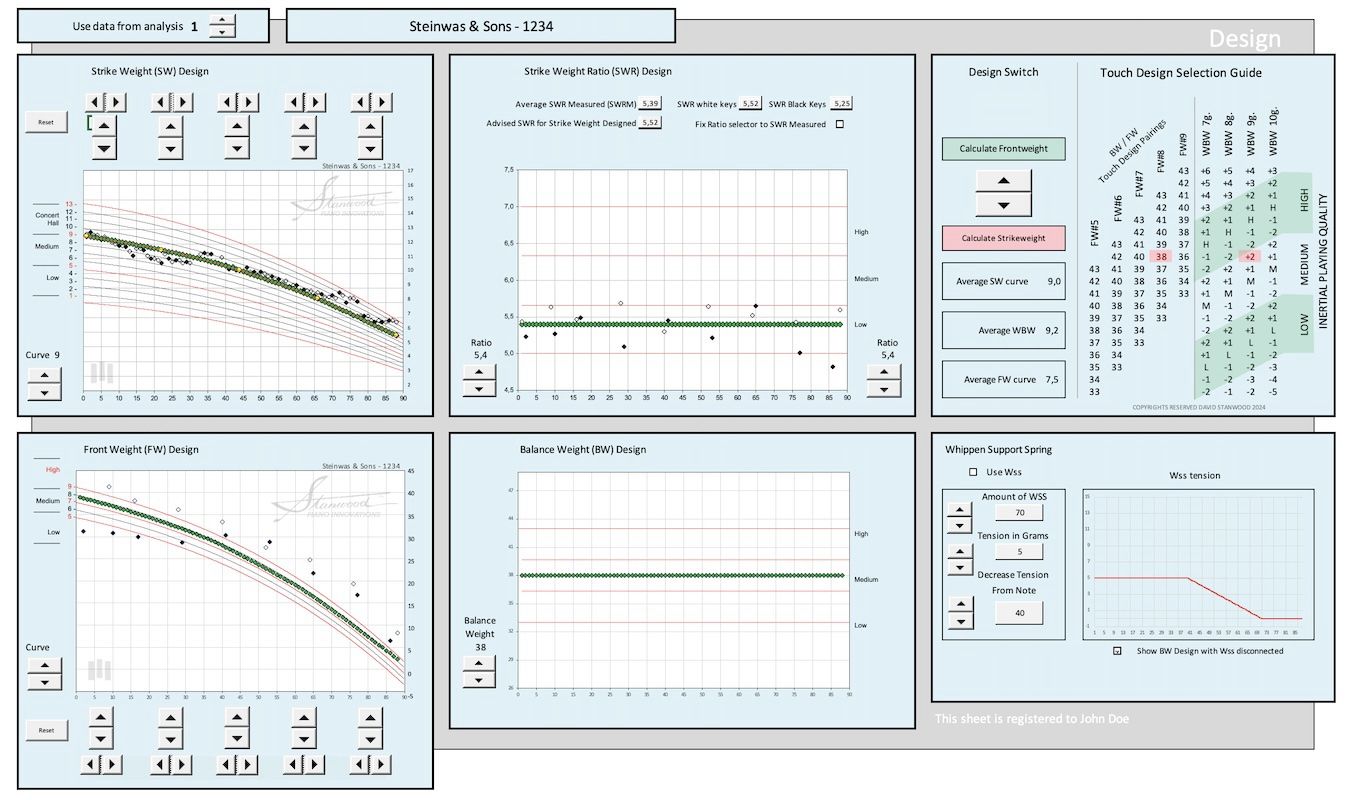This screenshot has width=1347, height=800.
Task: Increase the 'Use data from analysis' number
Action: (222, 21)
